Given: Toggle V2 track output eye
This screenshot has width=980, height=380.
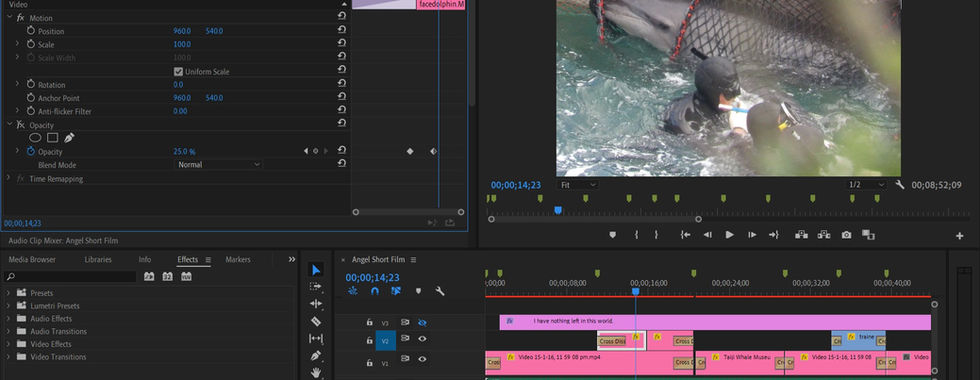Looking at the screenshot, I should pyautogui.click(x=422, y=339).
